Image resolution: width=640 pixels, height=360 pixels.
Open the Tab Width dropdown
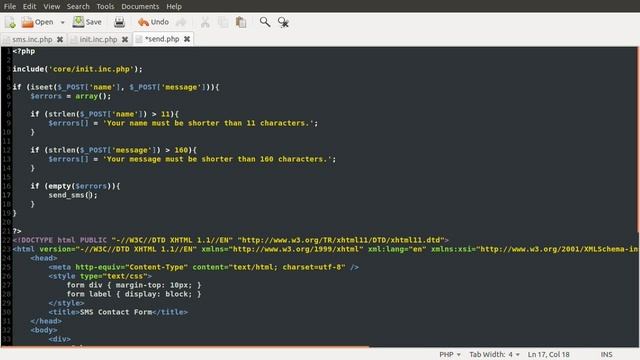[x=494, y=354]
